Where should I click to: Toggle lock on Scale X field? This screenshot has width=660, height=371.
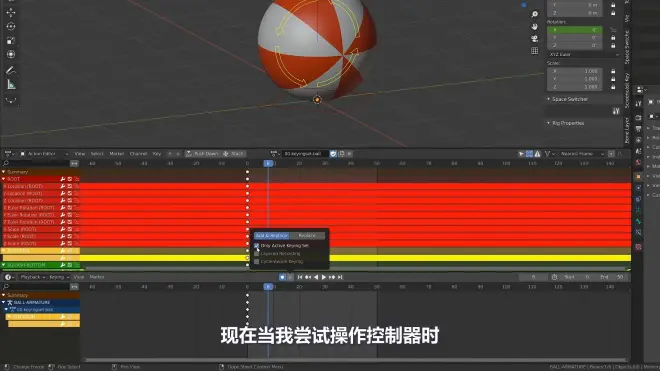613,71
